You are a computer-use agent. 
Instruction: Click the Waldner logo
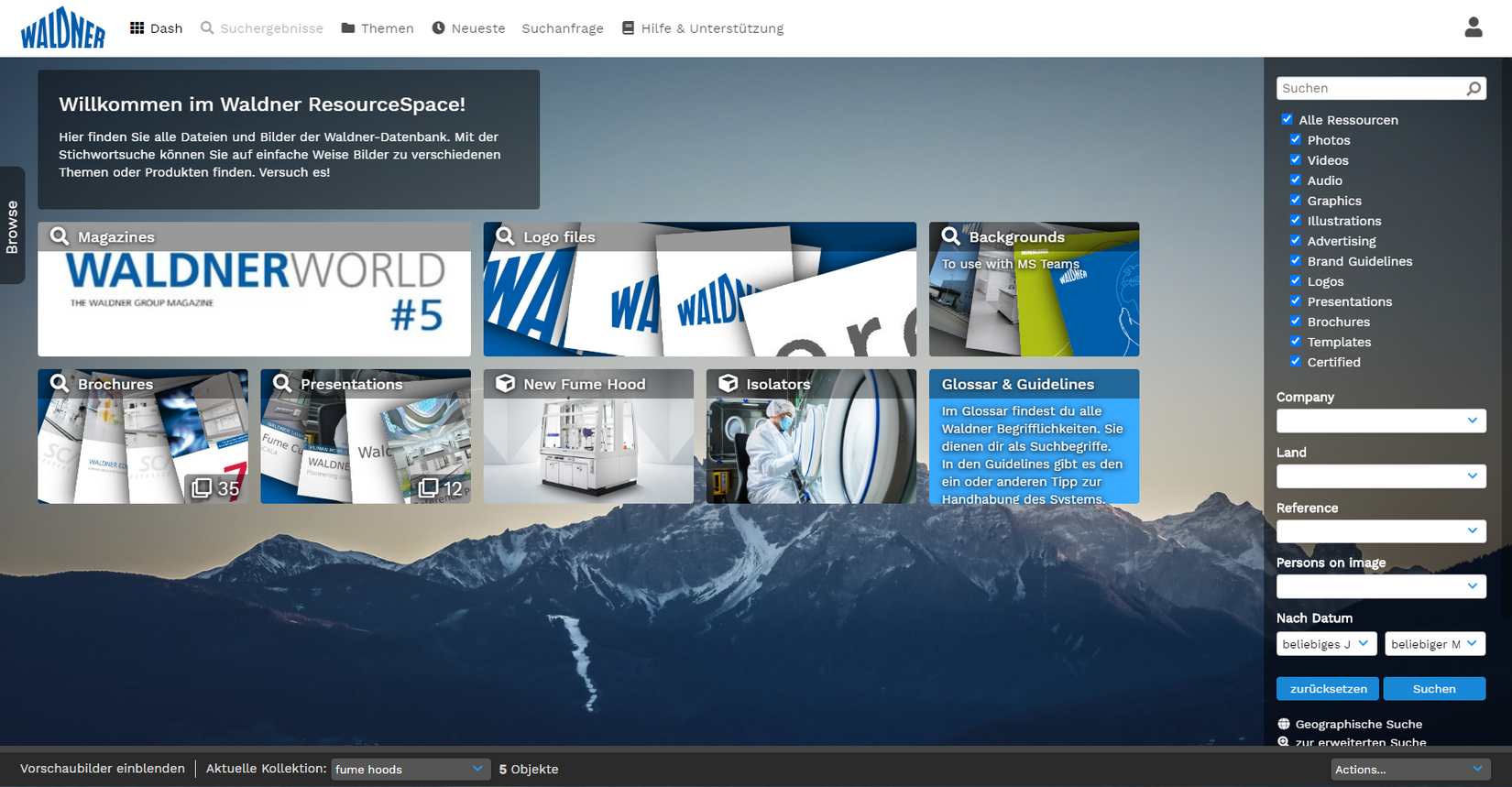coord(62,28)
